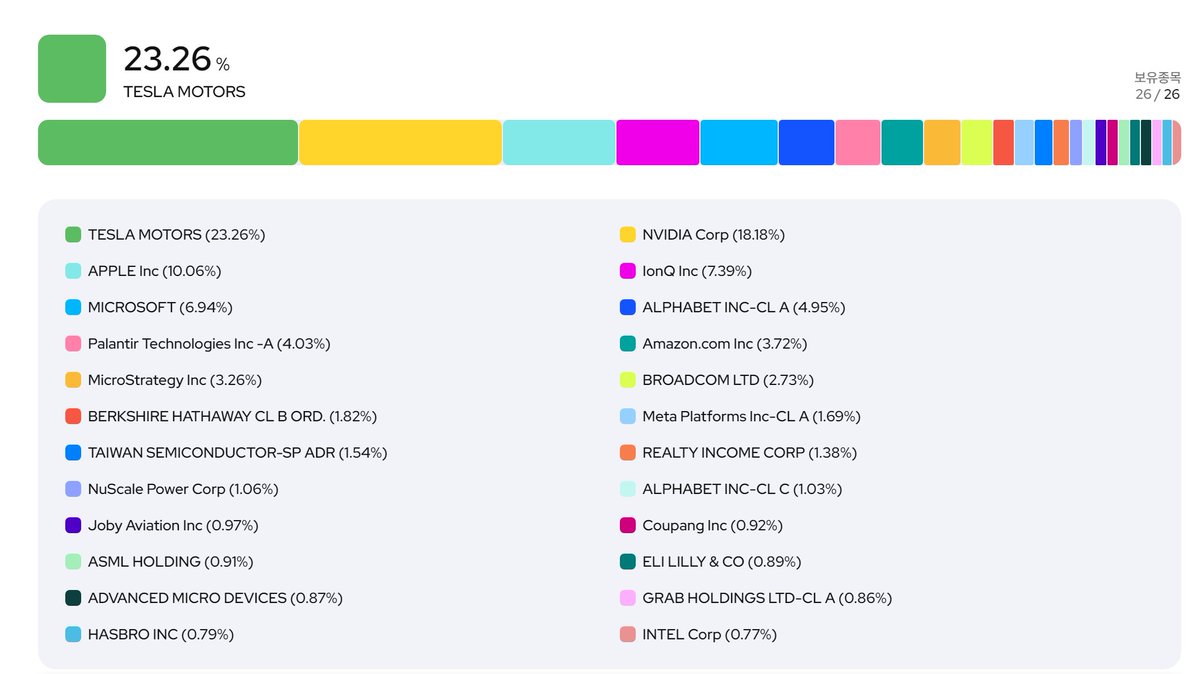This screenshot has height=674, width=1200.
Task: Click the Amazon.com Inc (3.72%) legend label
Action: click(x=725, y=344)
